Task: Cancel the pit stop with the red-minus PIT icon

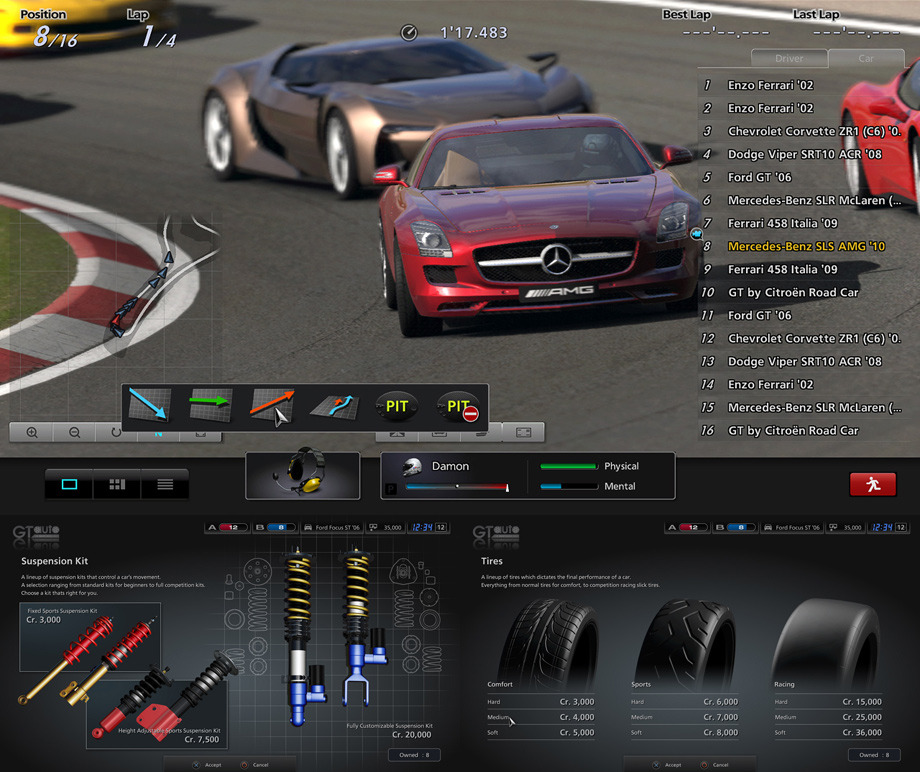Action: pos(458,406)
